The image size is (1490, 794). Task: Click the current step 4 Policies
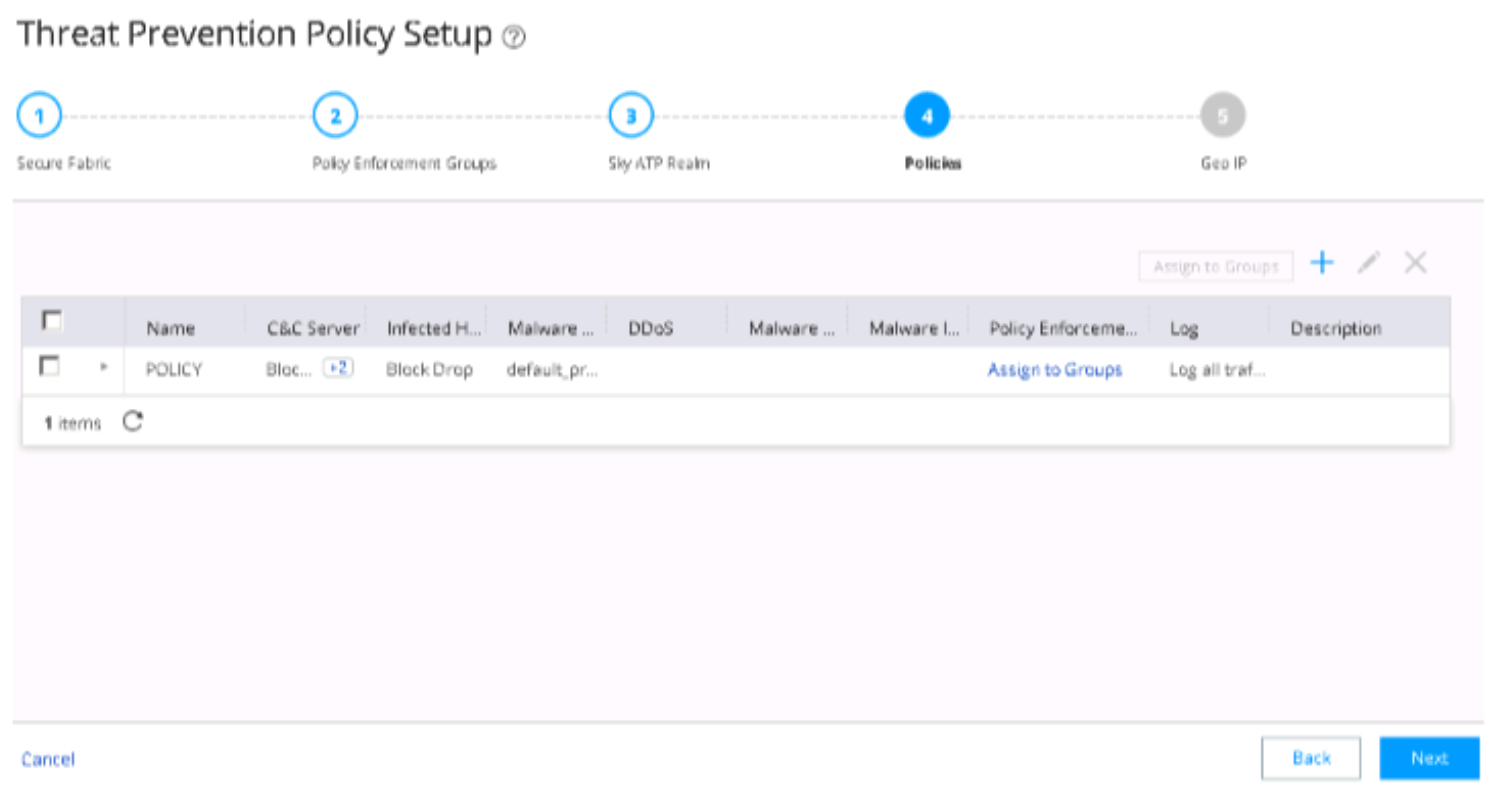click(927, 117)
